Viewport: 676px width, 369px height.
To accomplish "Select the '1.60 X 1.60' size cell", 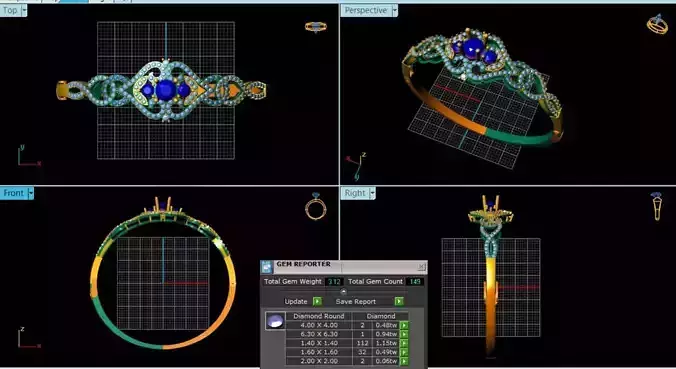I will point(319,352).
